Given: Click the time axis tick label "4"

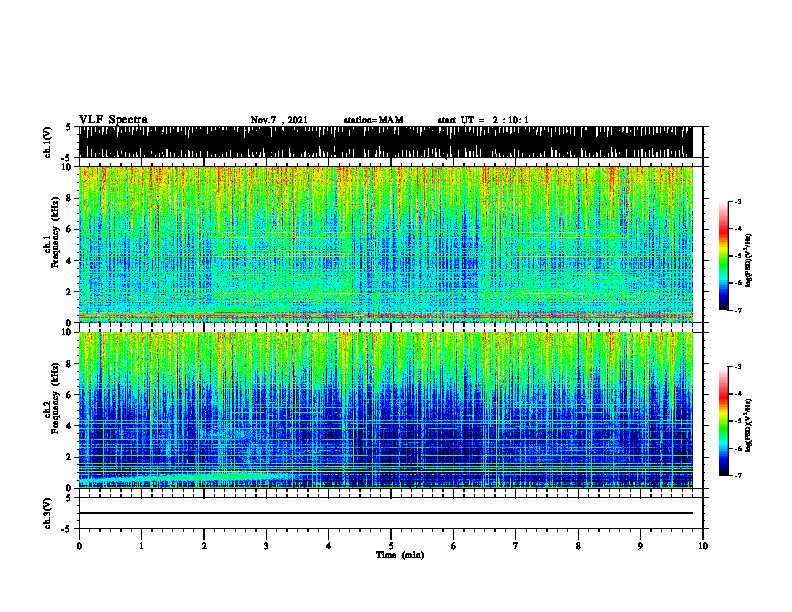Looking at the screenshot, I should coord(329,546).
